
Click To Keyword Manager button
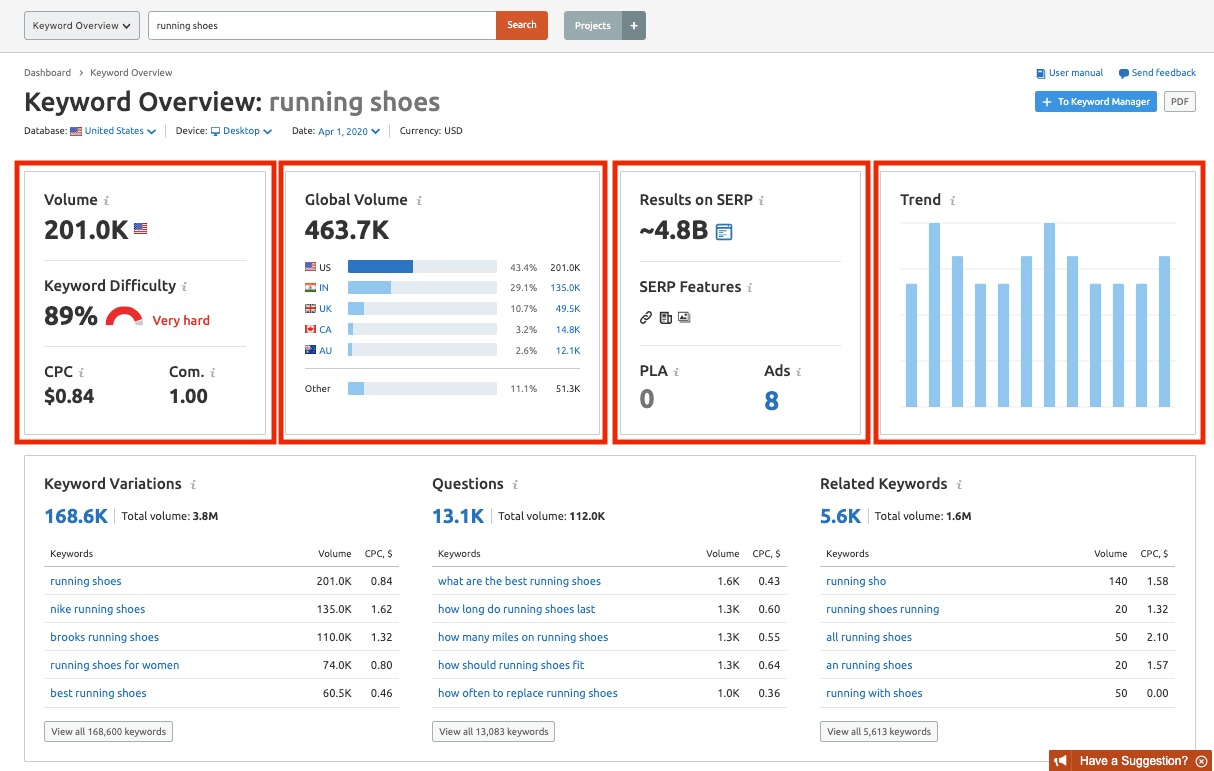(1096, 102)
